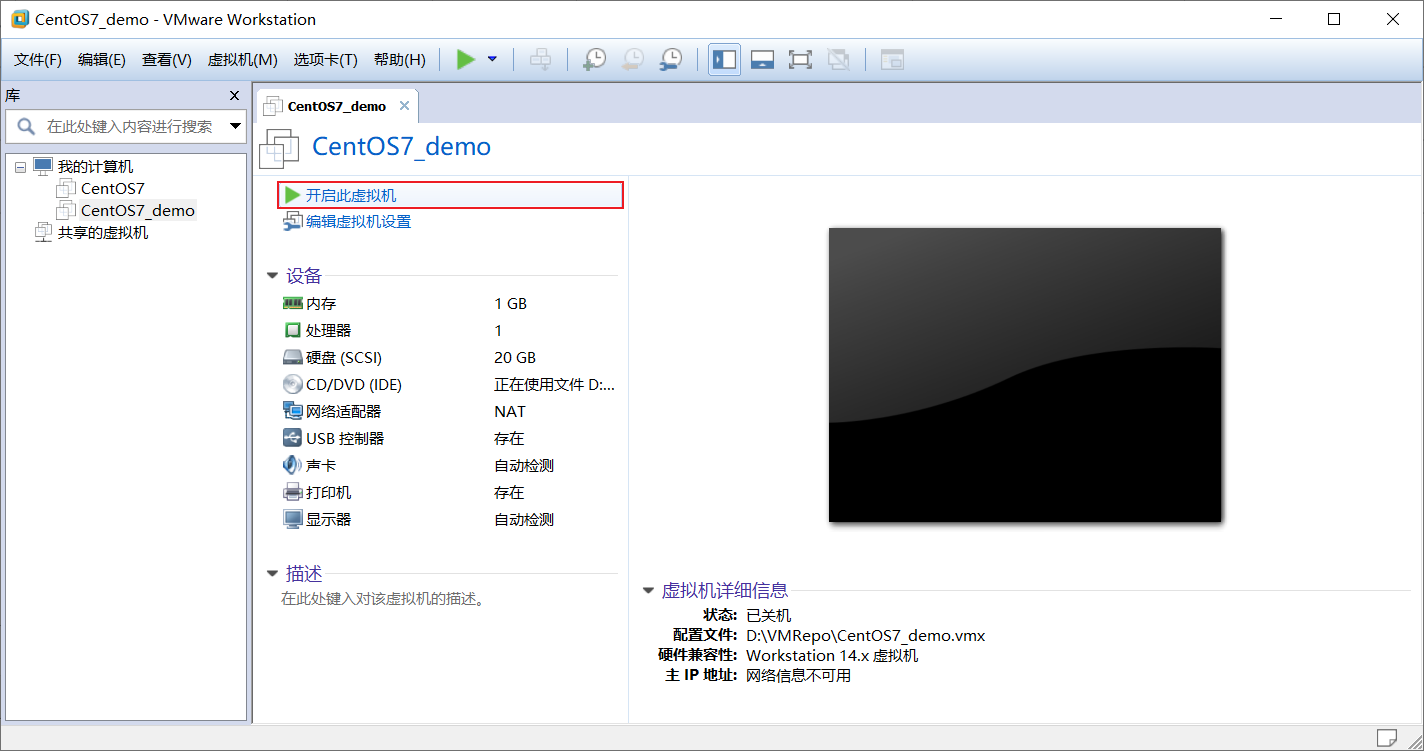The width and height of the screenshot is (1424, 751).
Task: Select 我的计算机 in the library tree
Action: pyautogui.click(x=95, y=167)
